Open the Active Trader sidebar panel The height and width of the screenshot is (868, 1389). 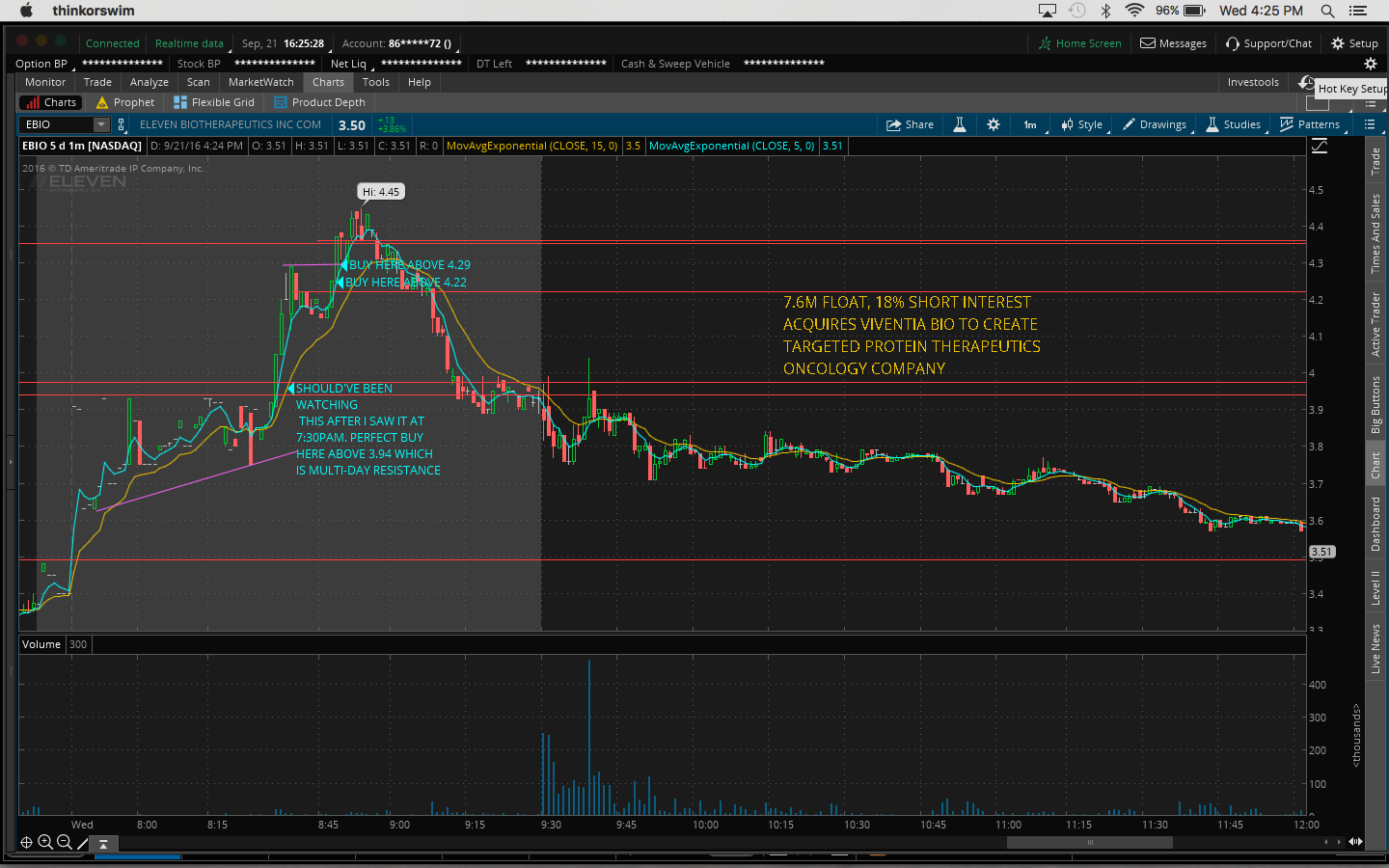[x=1375, y=324]
